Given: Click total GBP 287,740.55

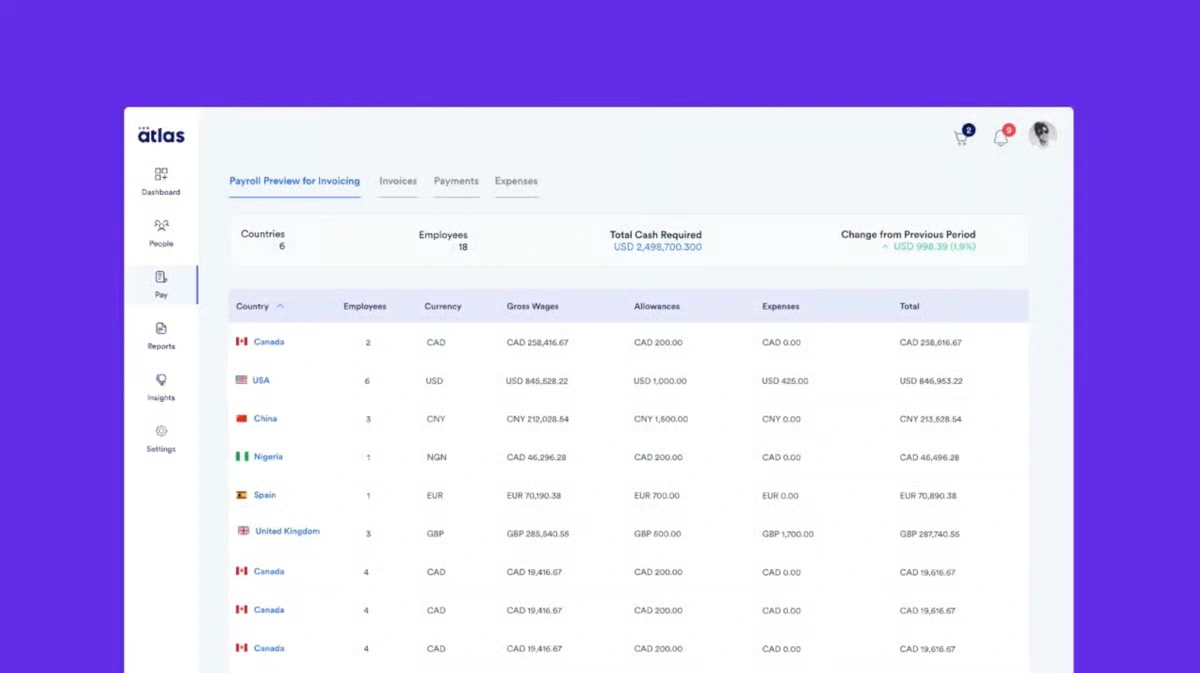Looking at the screenshot, I should coord(930,534).
